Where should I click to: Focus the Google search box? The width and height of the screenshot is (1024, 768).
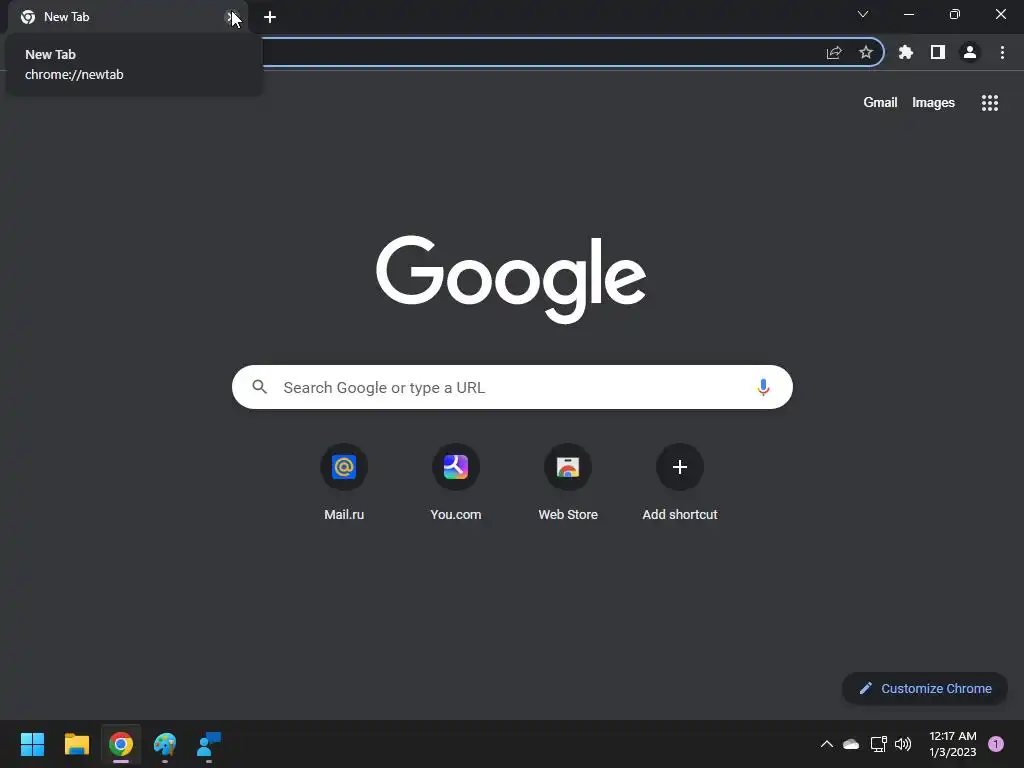click(512, 387)
